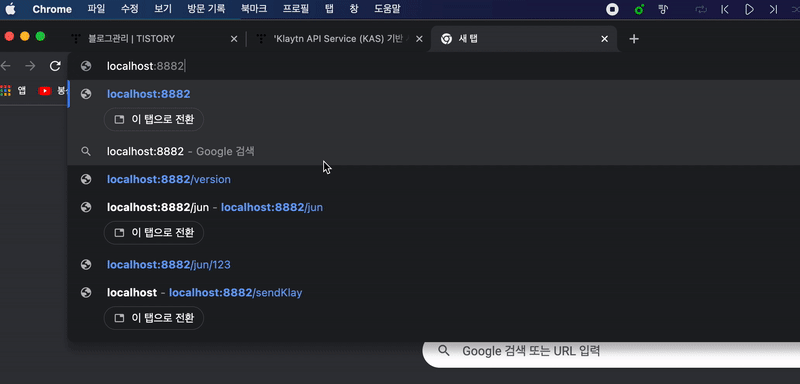Click the Chrome favicon on 새 탭
Image resolution: width=800 pixels, height=384 pixels.
click(x=446, y=39)
